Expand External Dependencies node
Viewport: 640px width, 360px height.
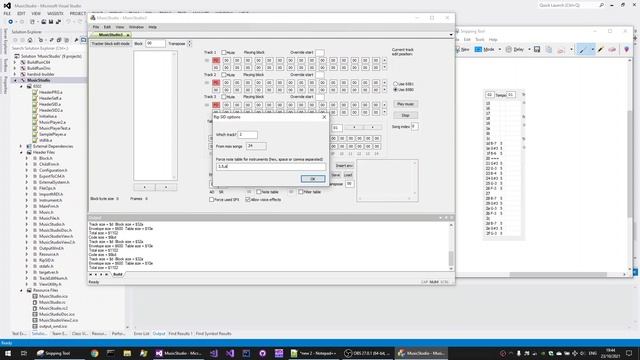pyautogui.click(x=21, y=146)
